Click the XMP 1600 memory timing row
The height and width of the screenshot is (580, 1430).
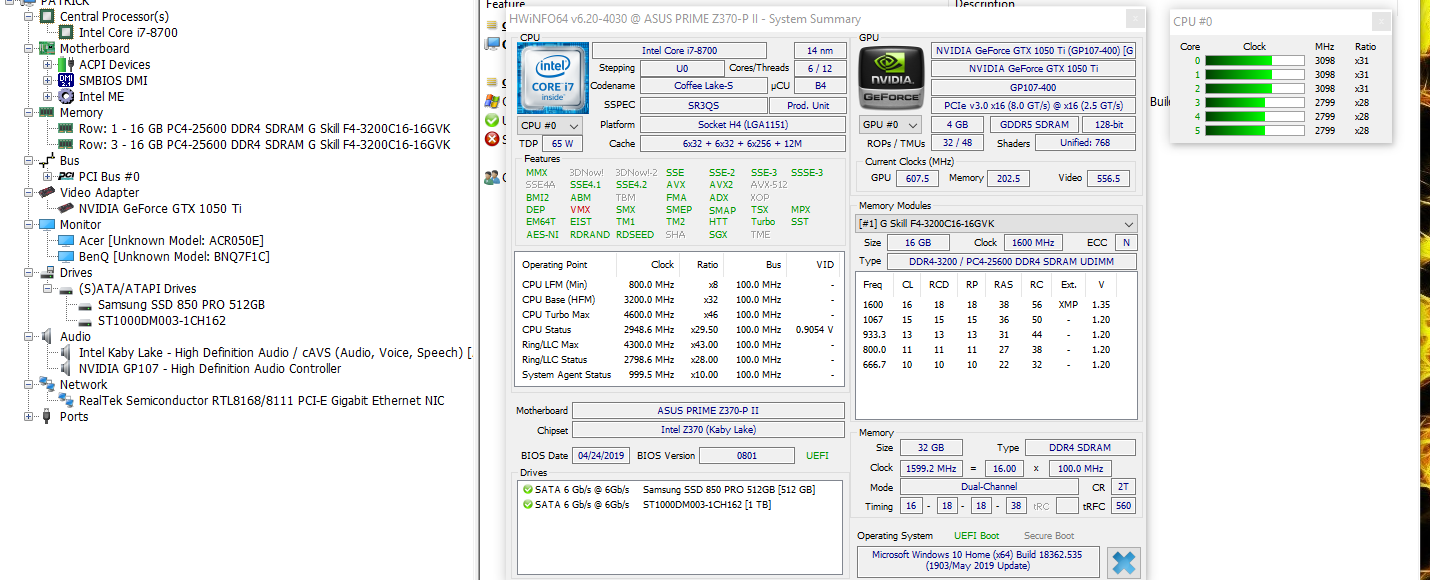[x=996, y=304]
